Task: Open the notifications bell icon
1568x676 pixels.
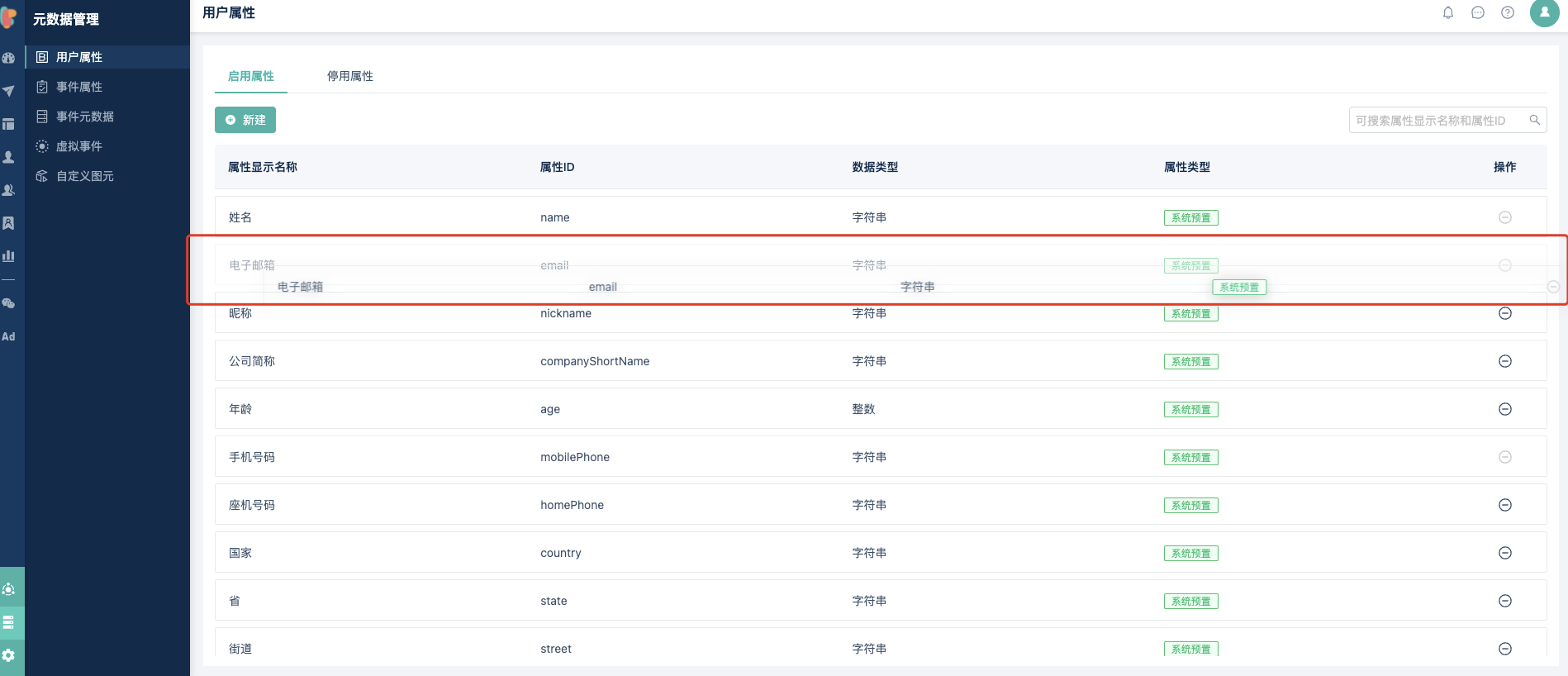Action: [1448, 12]
